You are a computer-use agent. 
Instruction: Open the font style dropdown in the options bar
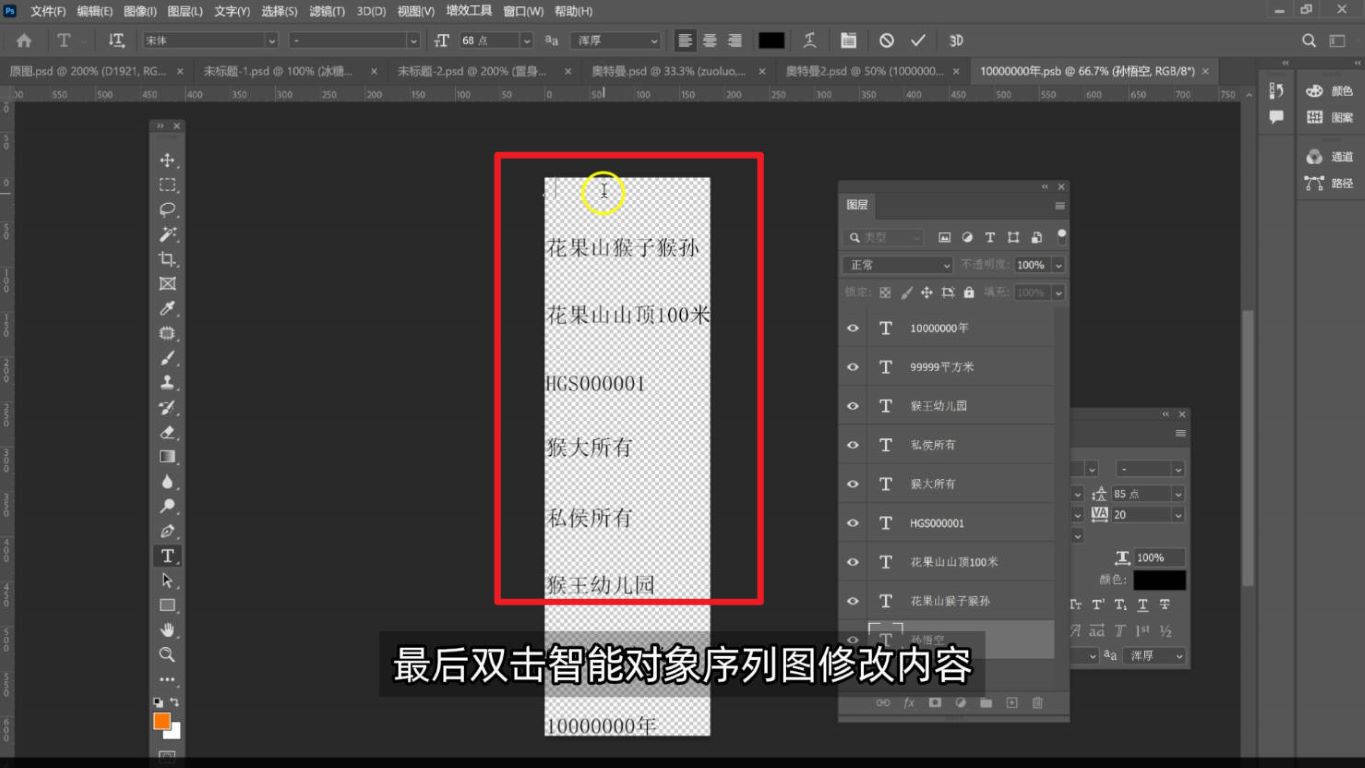354,40
